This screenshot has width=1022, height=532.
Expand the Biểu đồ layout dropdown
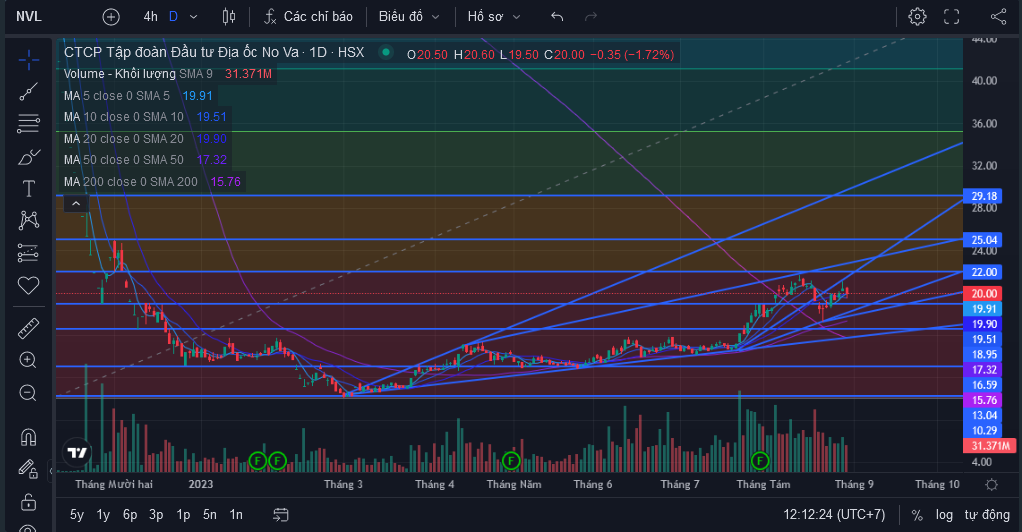[x=409, y=17]
